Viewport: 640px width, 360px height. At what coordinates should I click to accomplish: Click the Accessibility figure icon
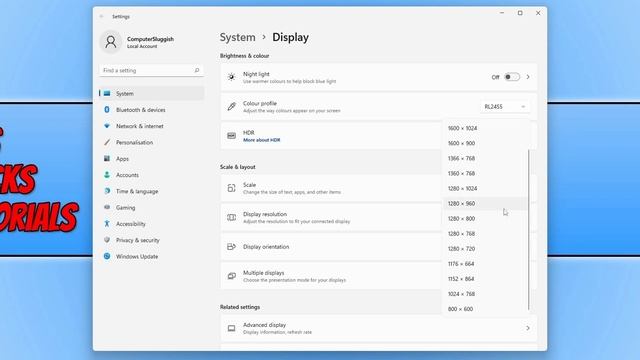click(107, 224)
